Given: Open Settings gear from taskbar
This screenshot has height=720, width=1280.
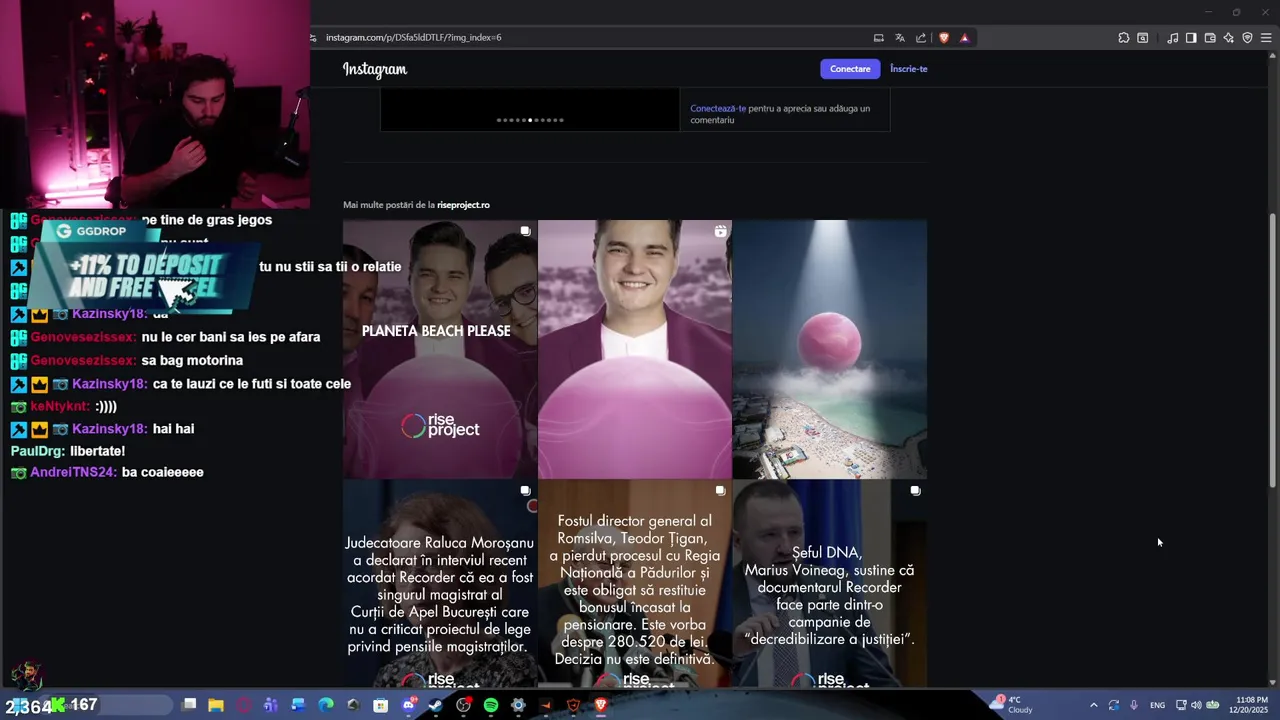Looking at the screenshot, I should [518, 705].
